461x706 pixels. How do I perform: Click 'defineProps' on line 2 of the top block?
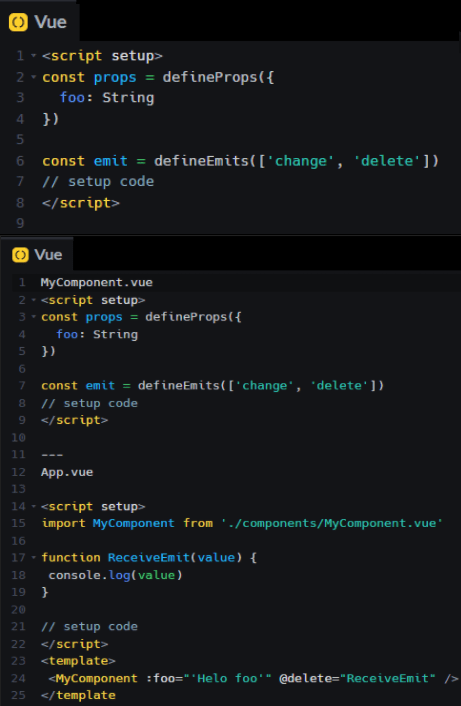tap(210, 77)
